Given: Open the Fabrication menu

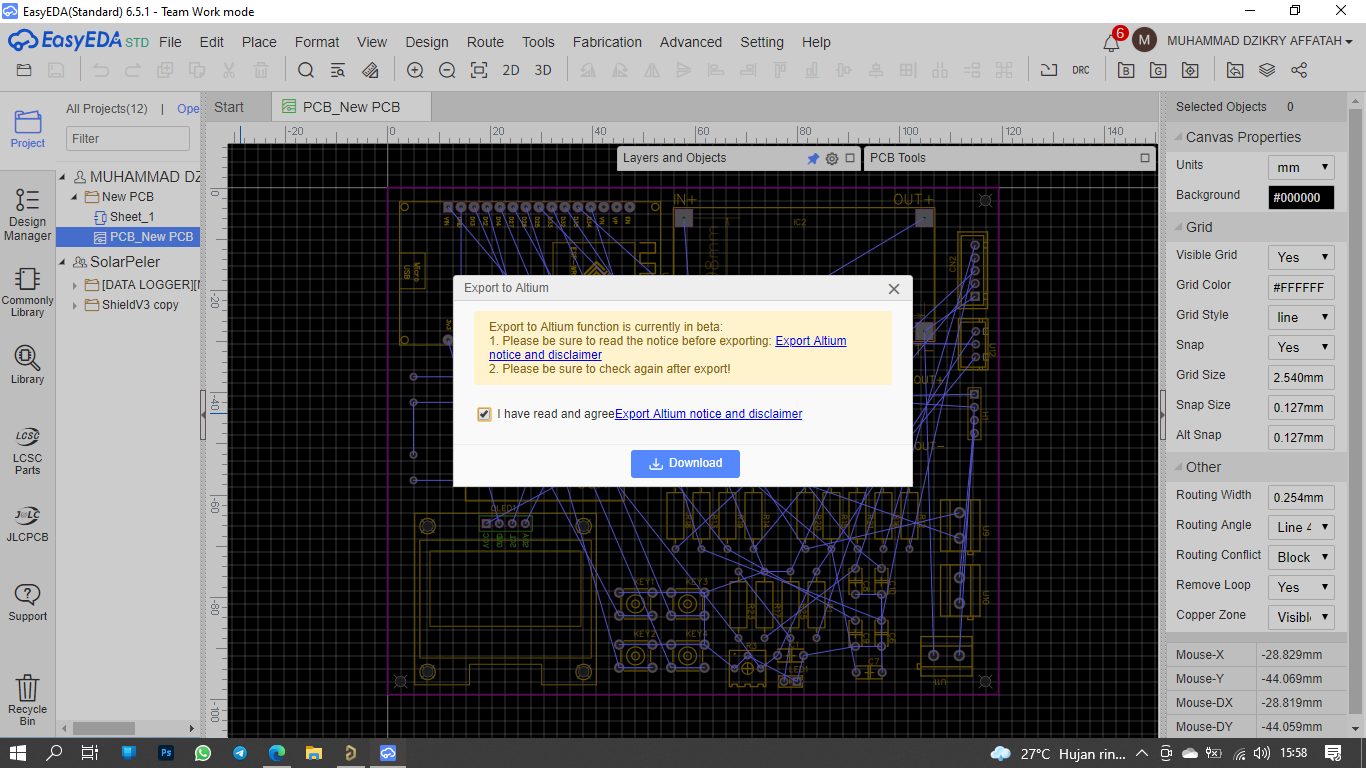Looking at the screenshot, I should 607,42.
